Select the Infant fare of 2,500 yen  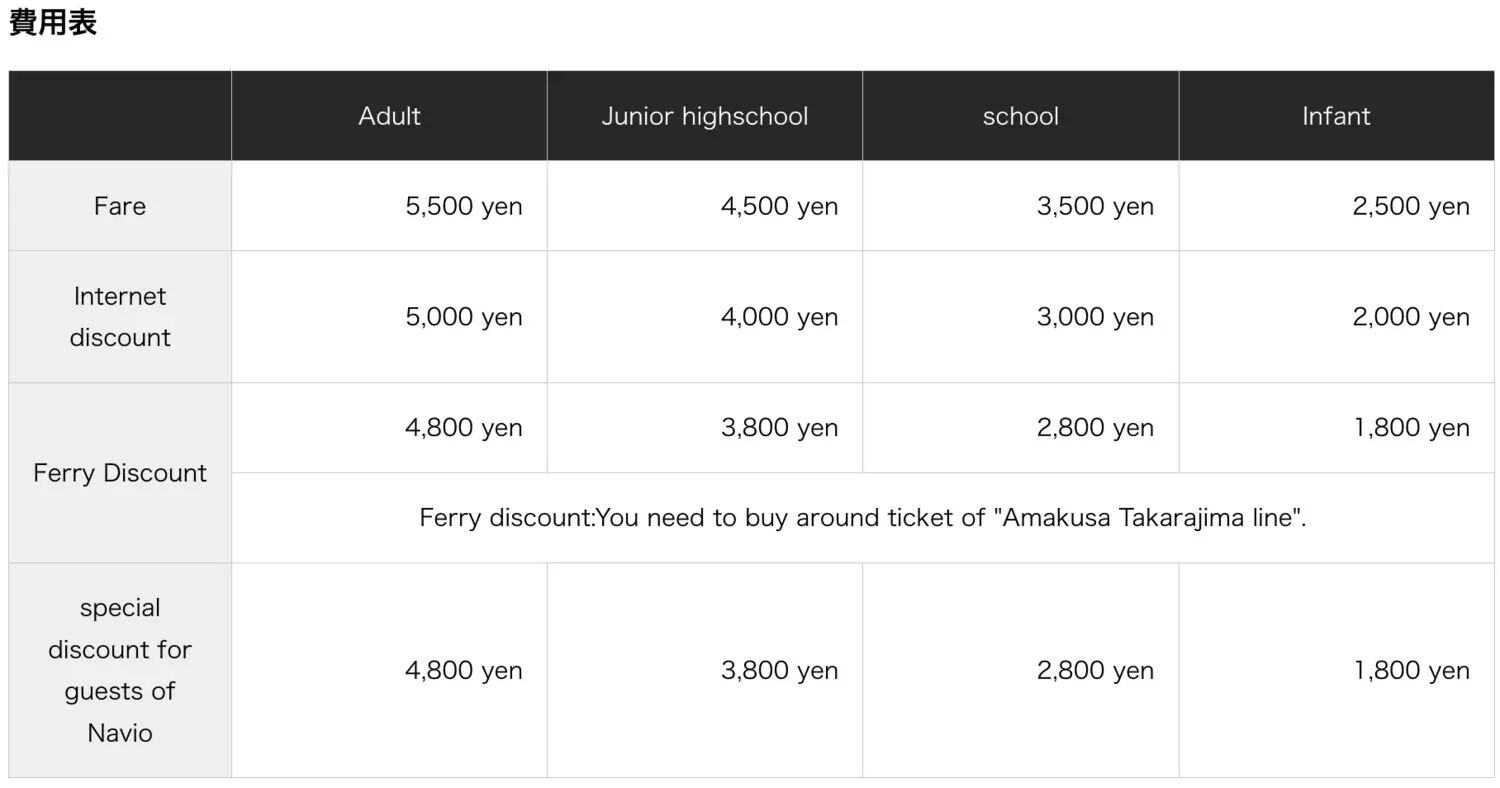(x=1410, y=206)
